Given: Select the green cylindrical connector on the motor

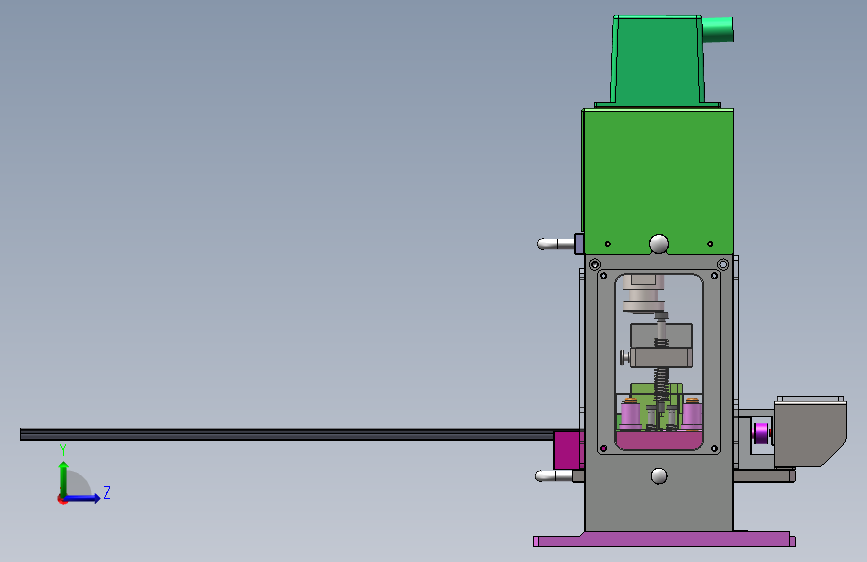Looking at the screenshot, I should [x=718, y=29].
